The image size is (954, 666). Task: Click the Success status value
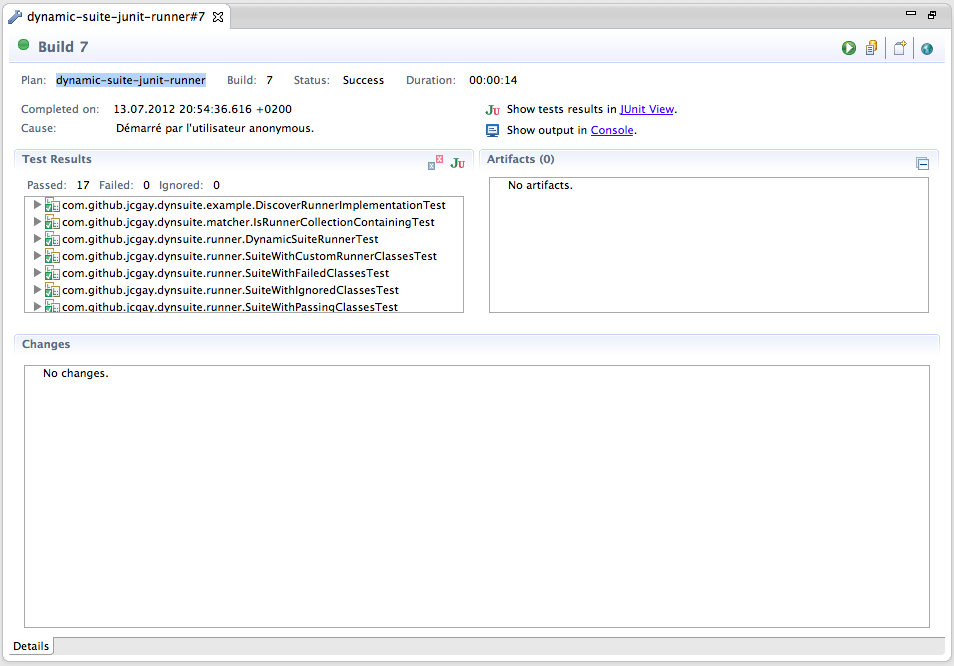pyautogui.click(x=363, y=80)
